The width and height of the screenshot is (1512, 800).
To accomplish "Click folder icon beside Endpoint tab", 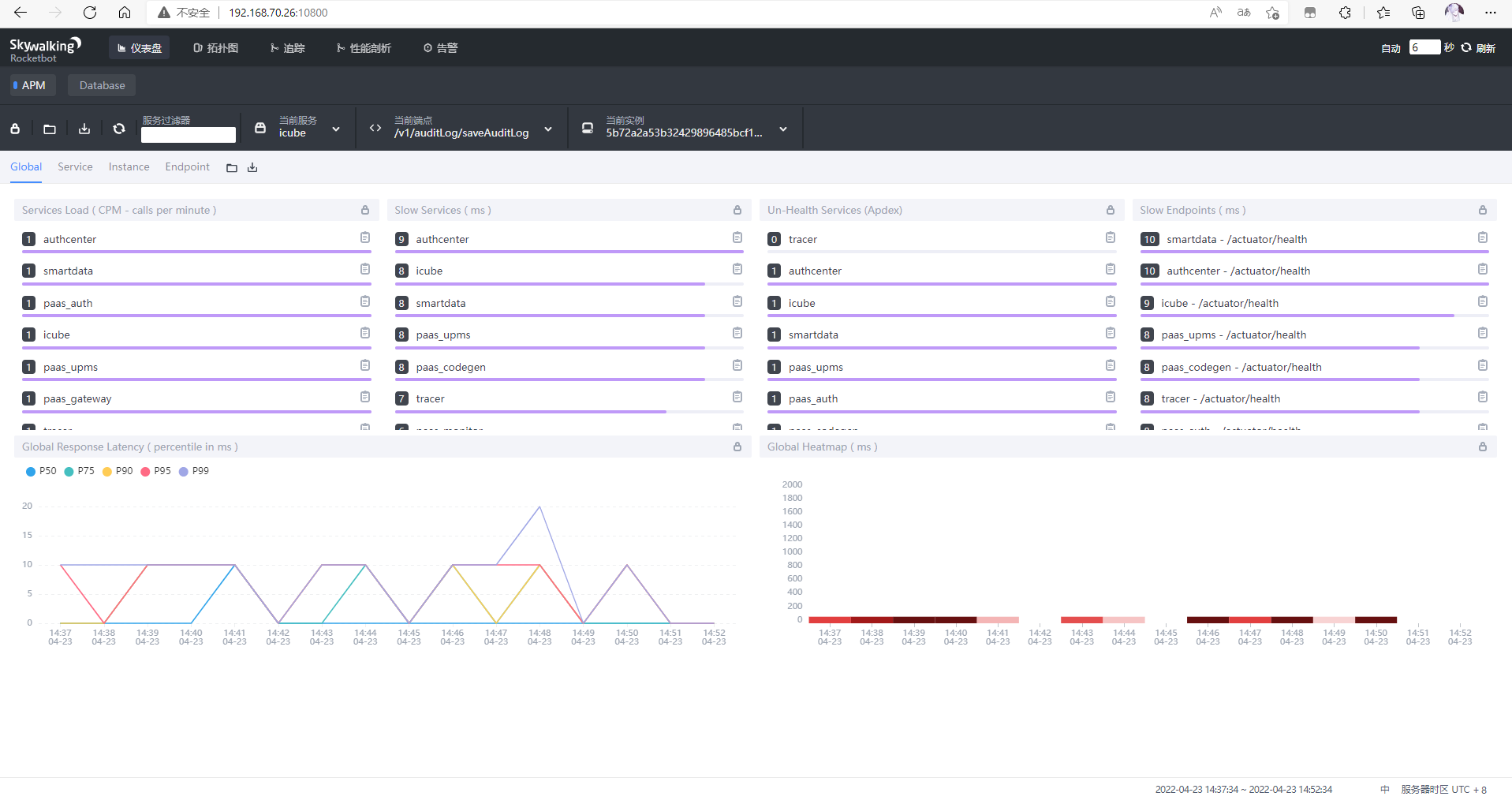I will pyautogui.click(x=232, y=167).
